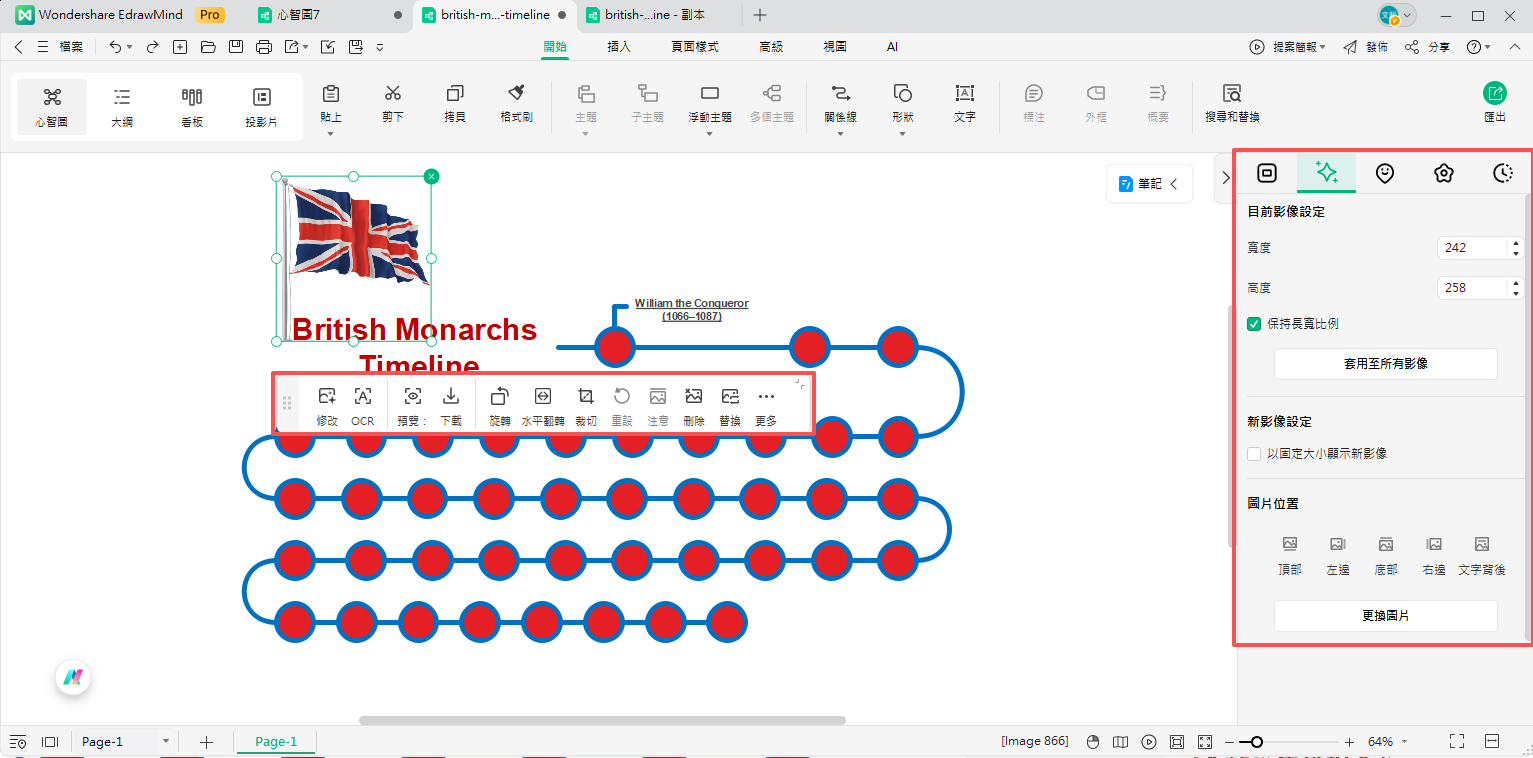The height and width of the screenshot is (758, 1533).
Task: Enable 保持長寬比例 aspect ratio lock
Action: [1253, 323]
